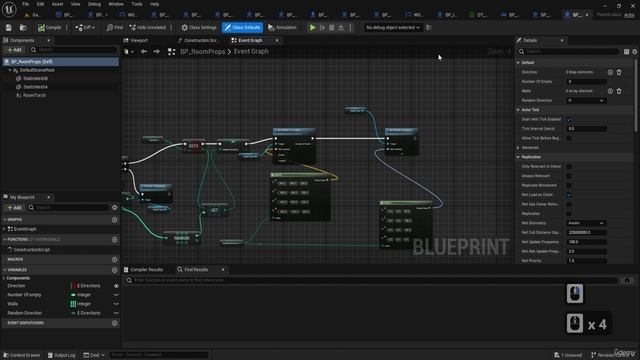
Task: Click the frame skip control
Action: 322,27
